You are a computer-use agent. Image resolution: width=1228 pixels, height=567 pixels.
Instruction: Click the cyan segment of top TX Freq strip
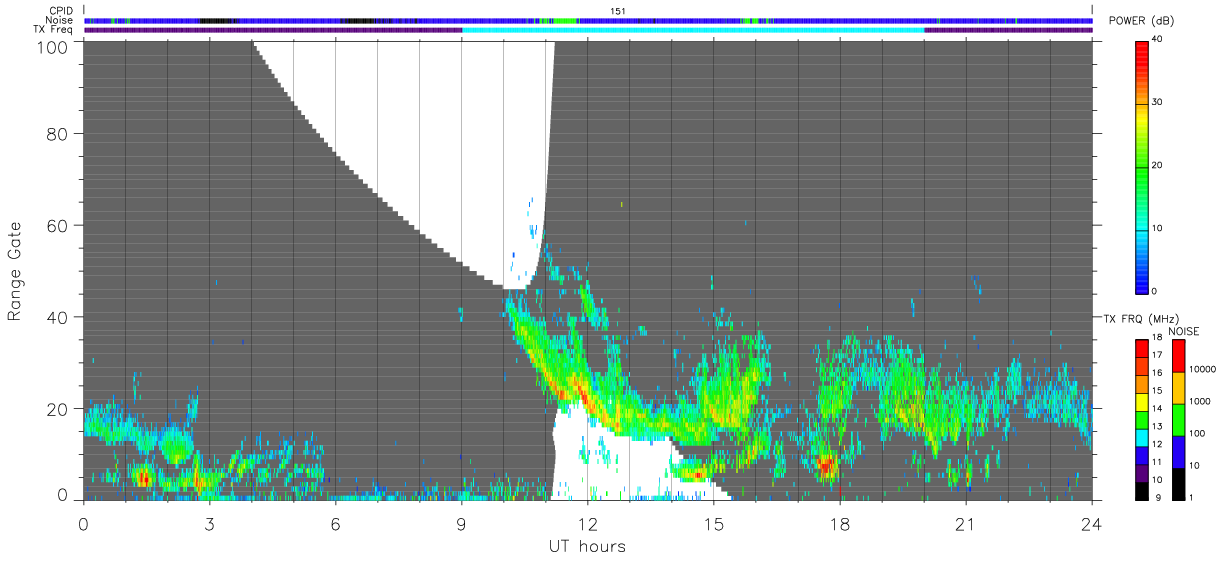pos(693,29)
